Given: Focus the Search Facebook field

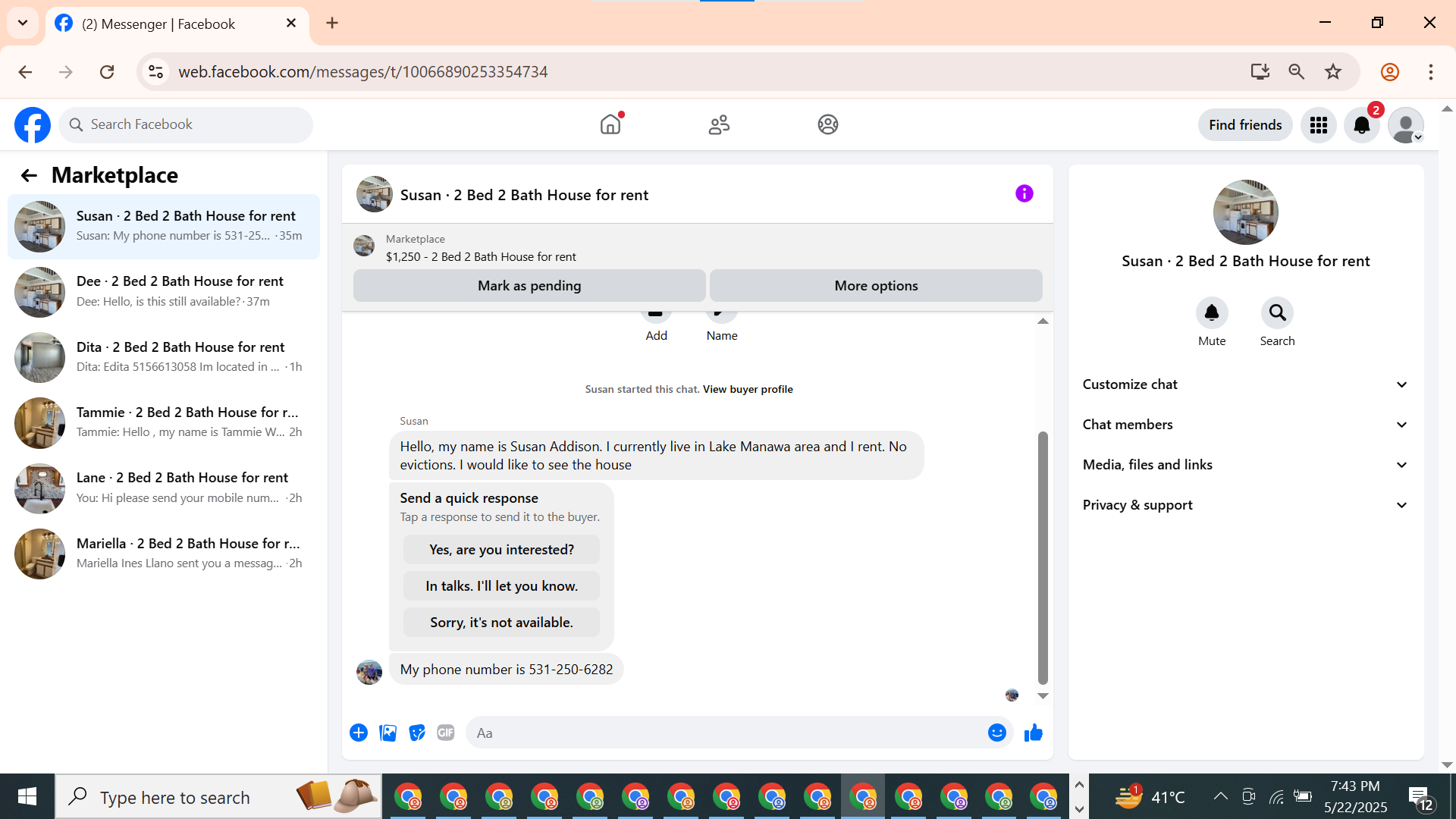Looking at the screenshot, I should [x=186, y=124].
